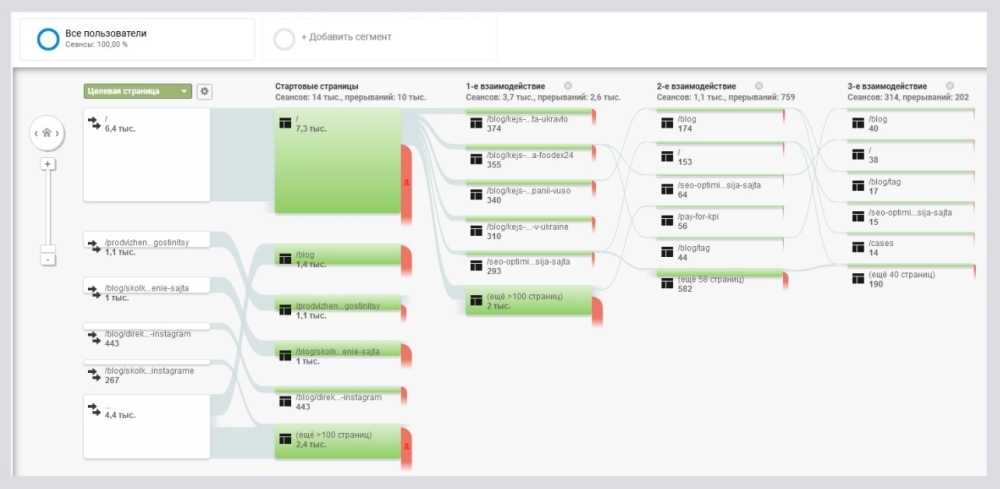Click the home reset-view icon
Viewport: 1000px width, 489px height.
click(x=47, y=132)
